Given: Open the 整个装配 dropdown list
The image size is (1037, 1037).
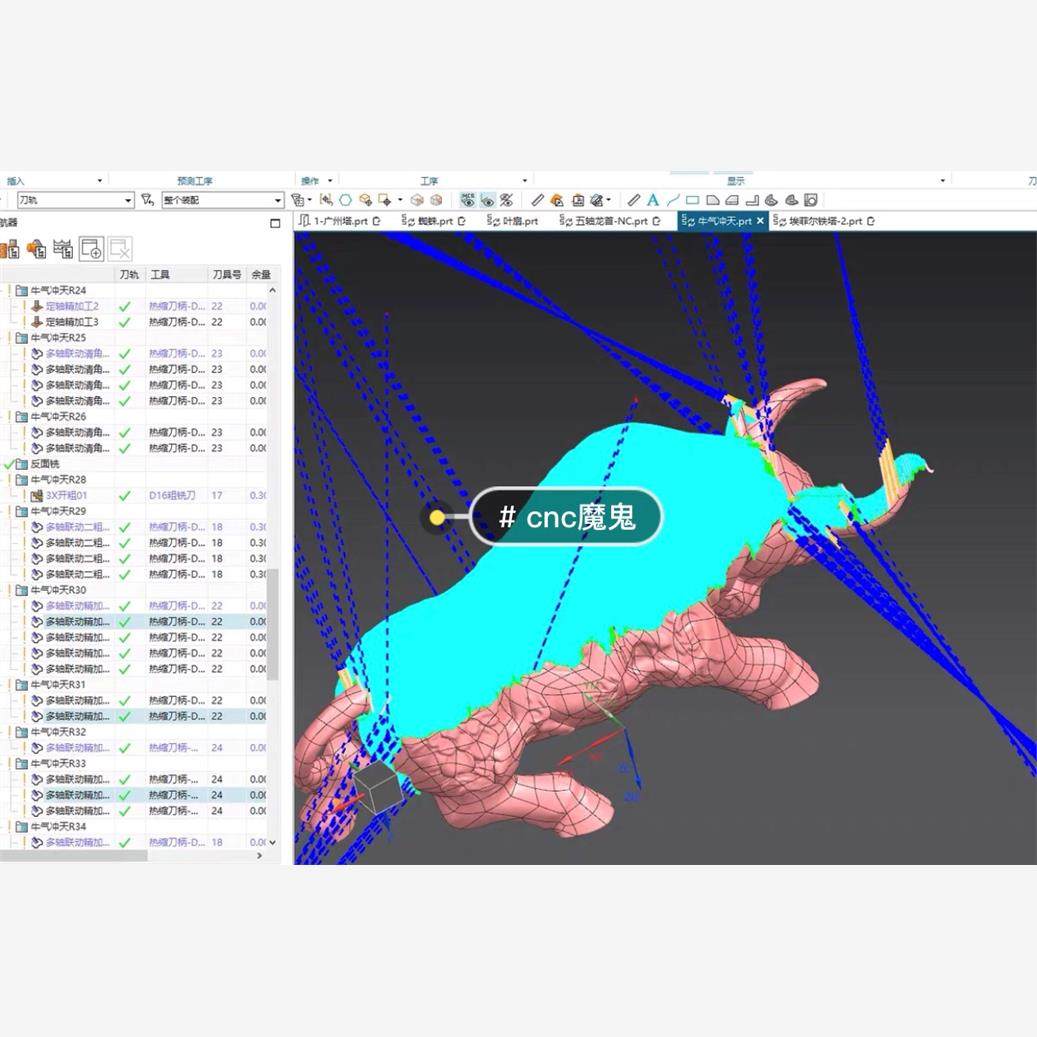Looking at the screenshot, I should 278,200.
